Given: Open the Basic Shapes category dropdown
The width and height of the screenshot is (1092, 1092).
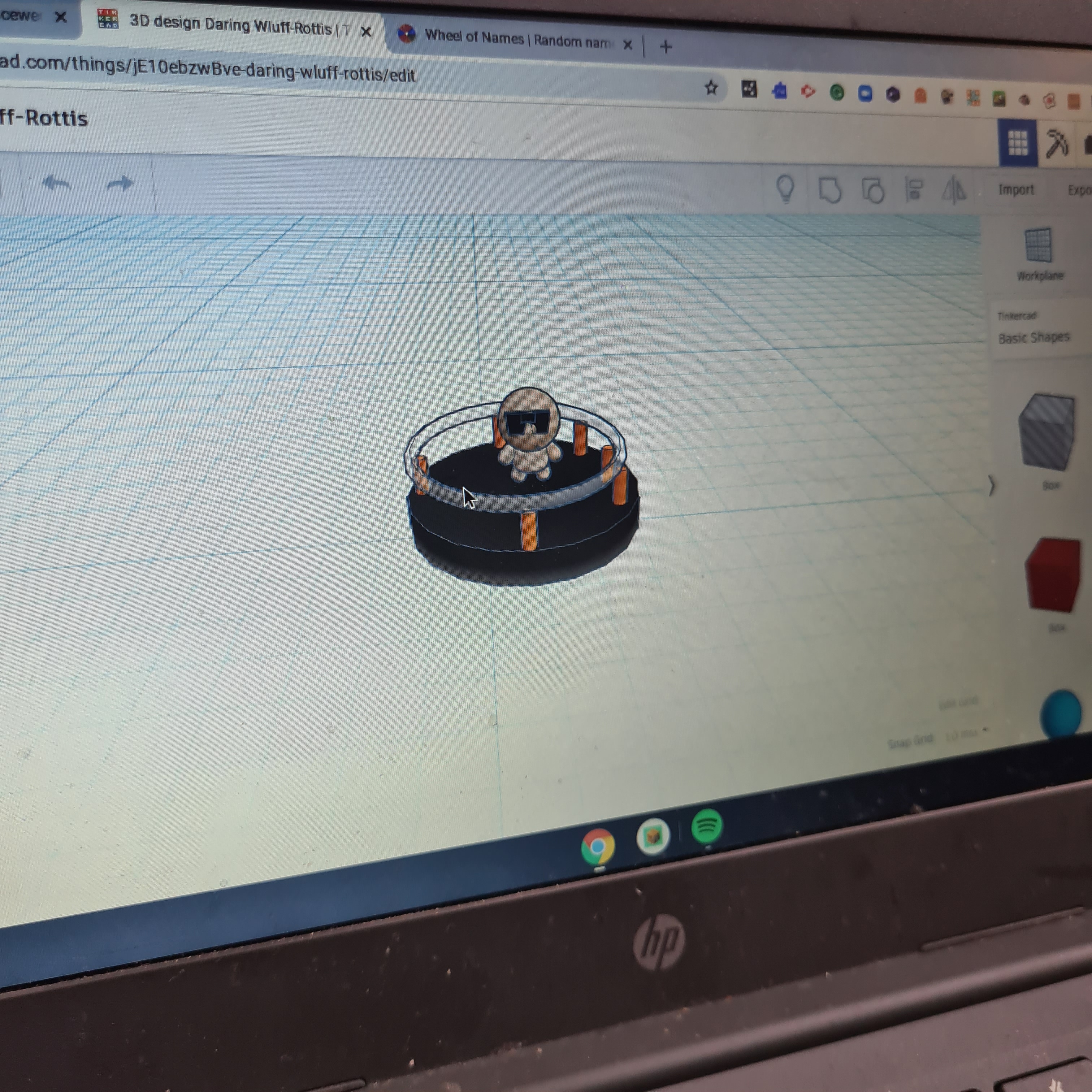Looking at the screenshot, I should [x=1034, y=337].
